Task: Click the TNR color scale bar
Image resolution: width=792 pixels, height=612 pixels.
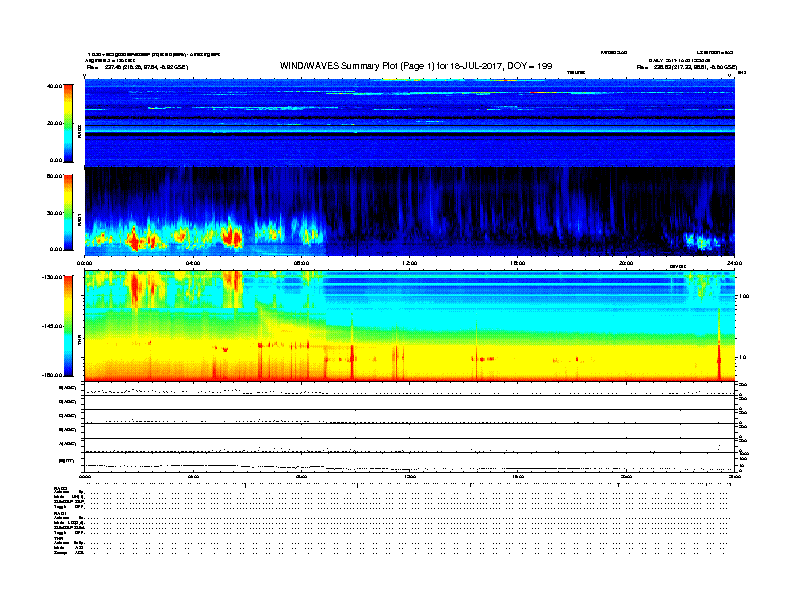Action: (x=68, y=326)
